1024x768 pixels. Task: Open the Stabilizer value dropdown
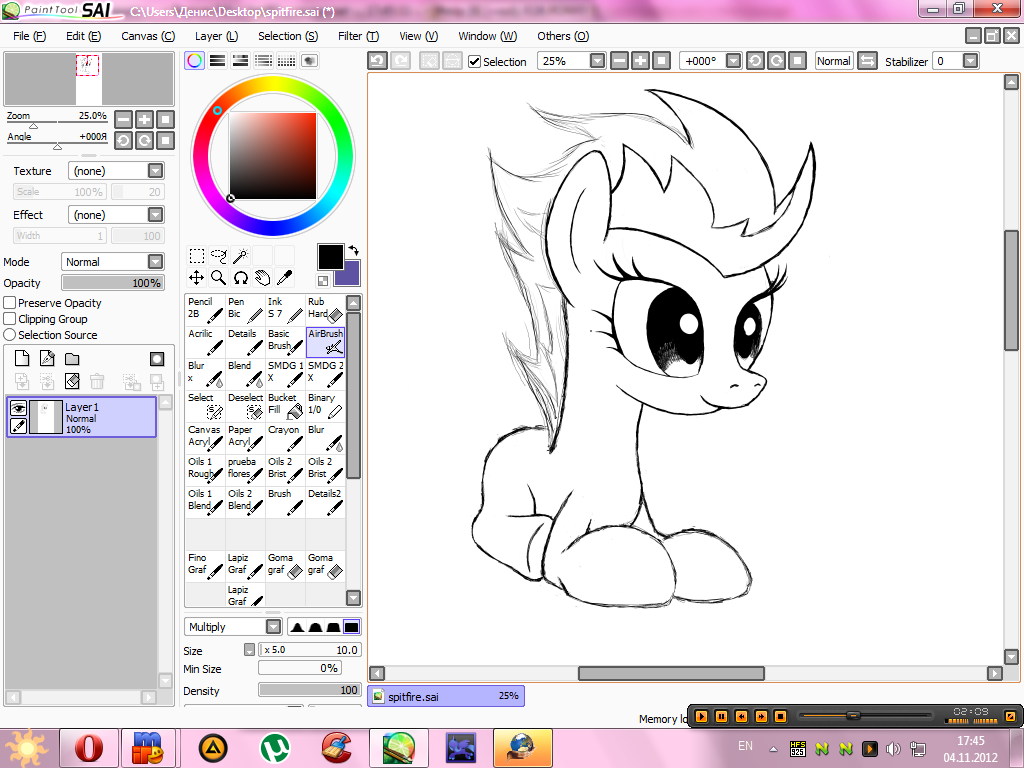click(x=970, y=61)
